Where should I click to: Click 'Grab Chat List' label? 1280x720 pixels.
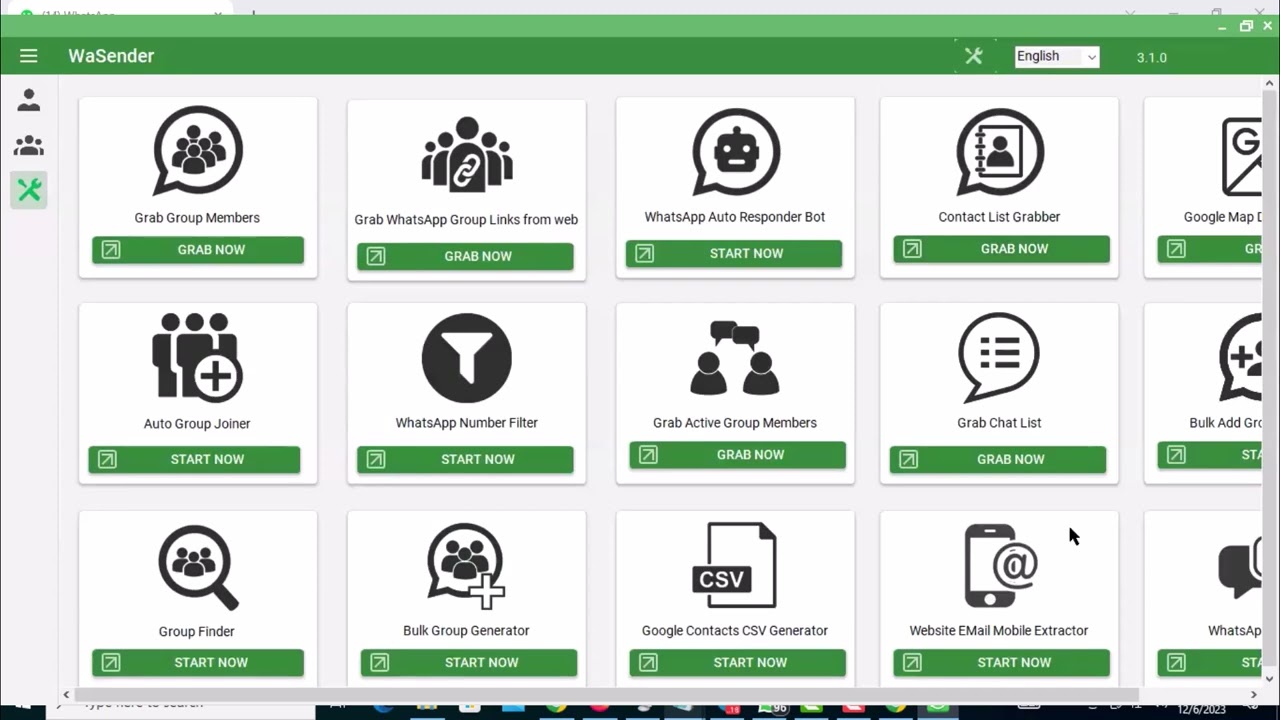tap(999, 423)
